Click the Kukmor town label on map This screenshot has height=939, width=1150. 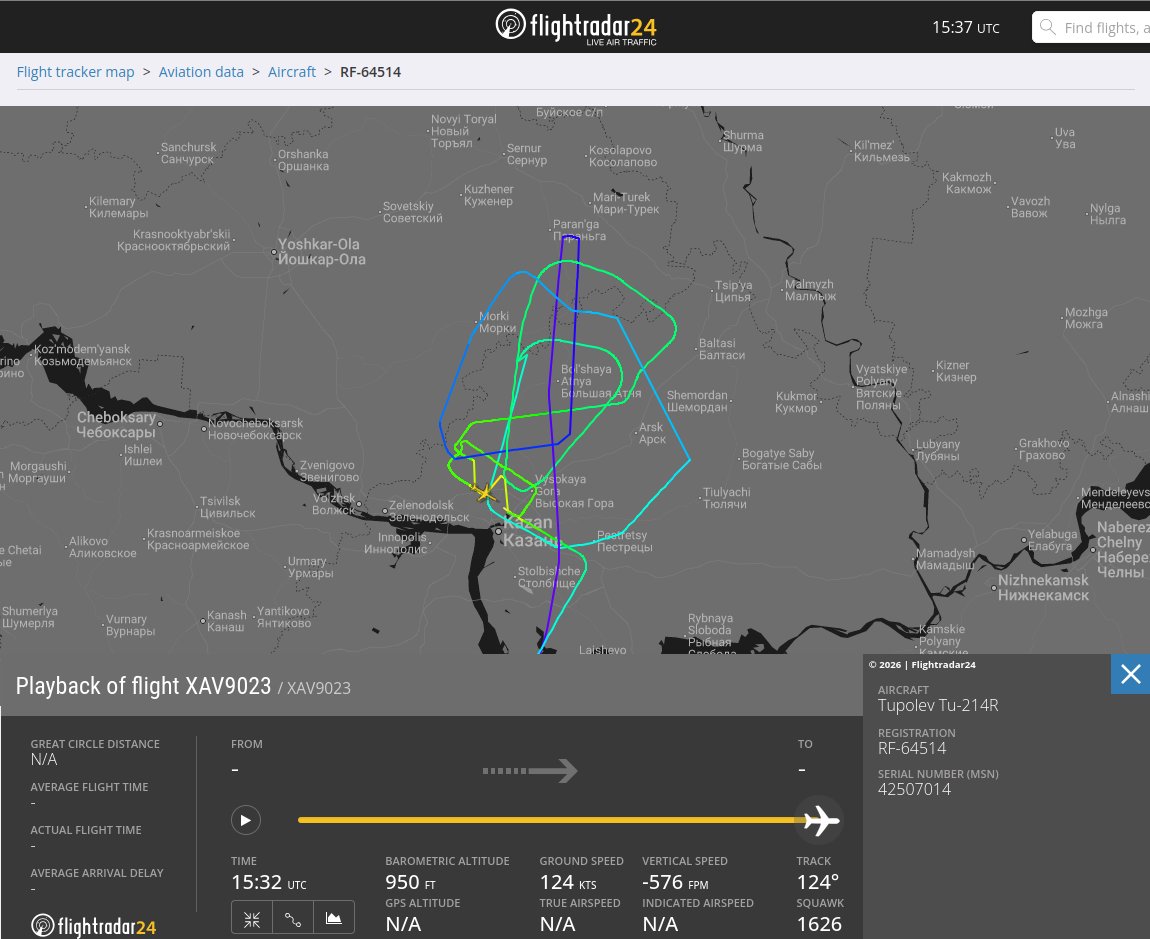[x=796, y=402]
